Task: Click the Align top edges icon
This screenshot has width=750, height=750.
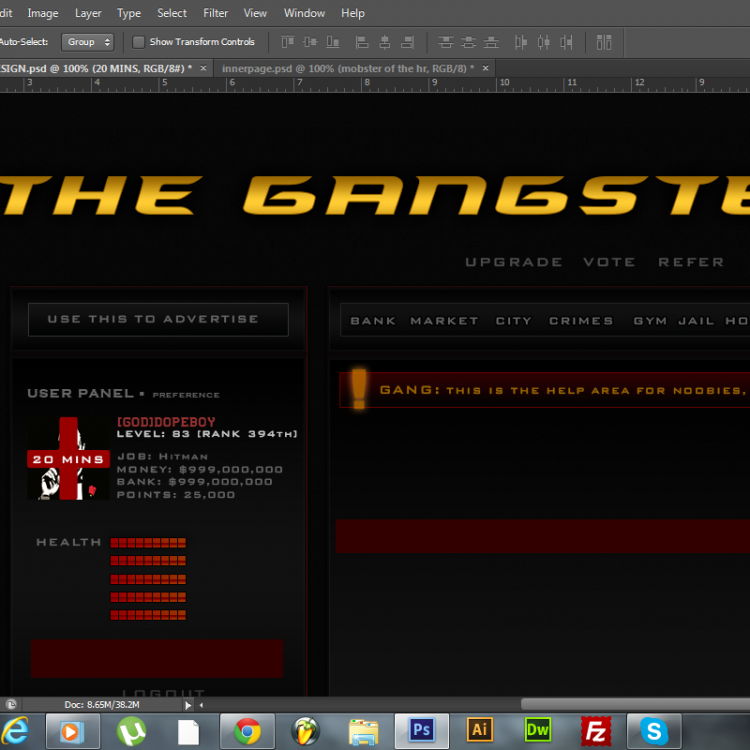Action: pyautogui.click(x=288, y=42)
